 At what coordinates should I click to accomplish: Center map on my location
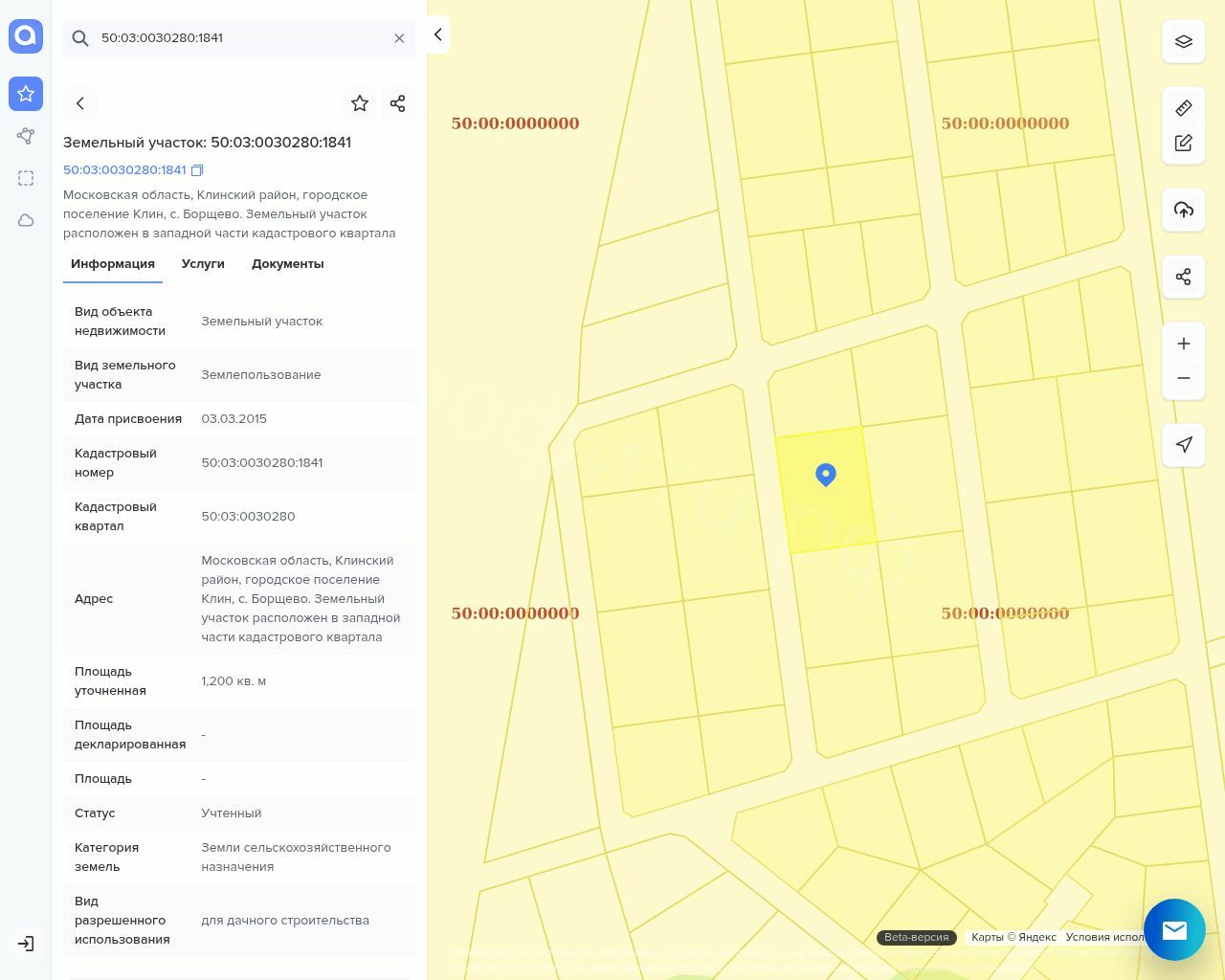click(1183, 445)
